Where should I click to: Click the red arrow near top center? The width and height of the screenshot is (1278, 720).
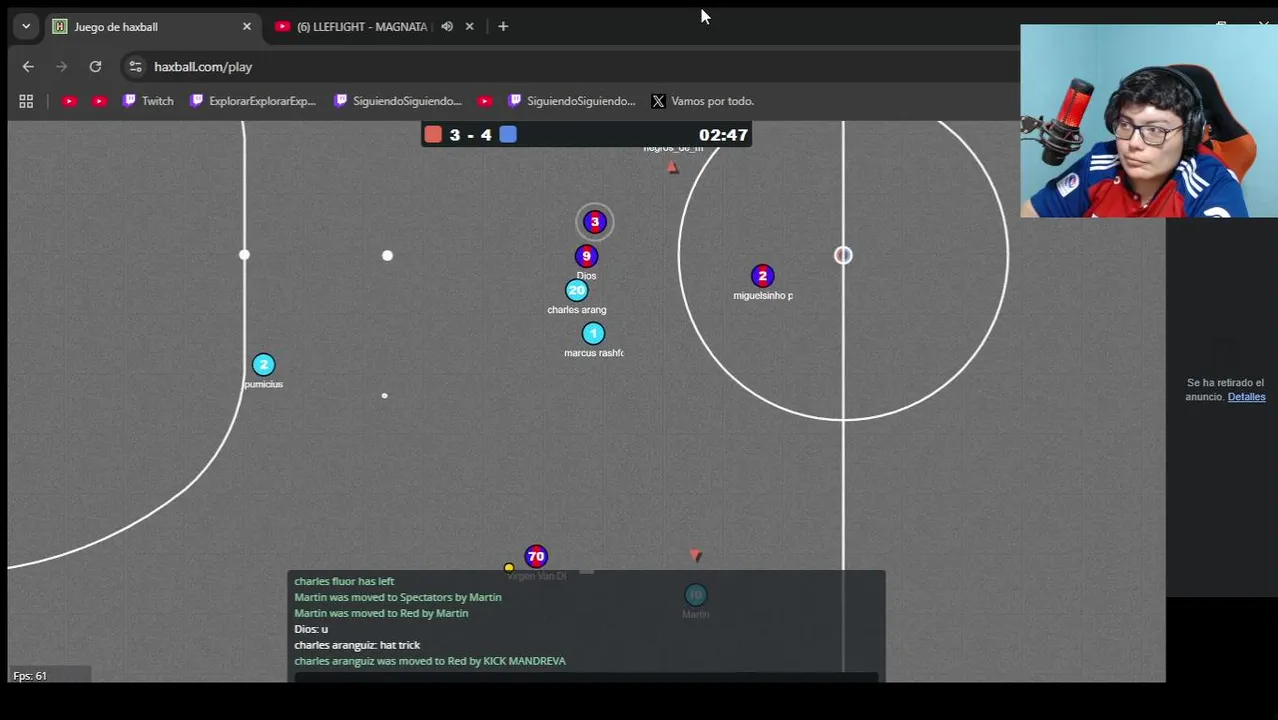pyautogui.click(x=673, y=168)
